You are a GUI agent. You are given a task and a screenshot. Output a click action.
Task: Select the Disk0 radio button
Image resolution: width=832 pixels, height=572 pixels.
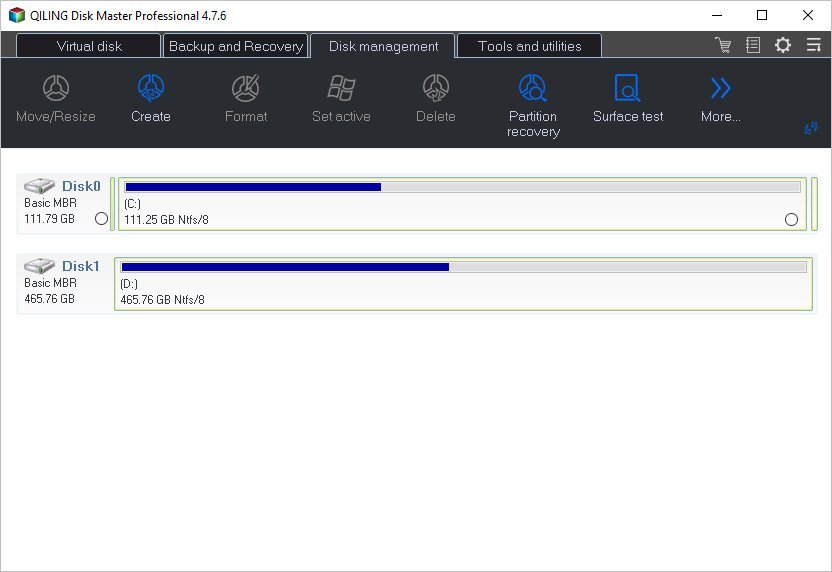click(101, 219)
